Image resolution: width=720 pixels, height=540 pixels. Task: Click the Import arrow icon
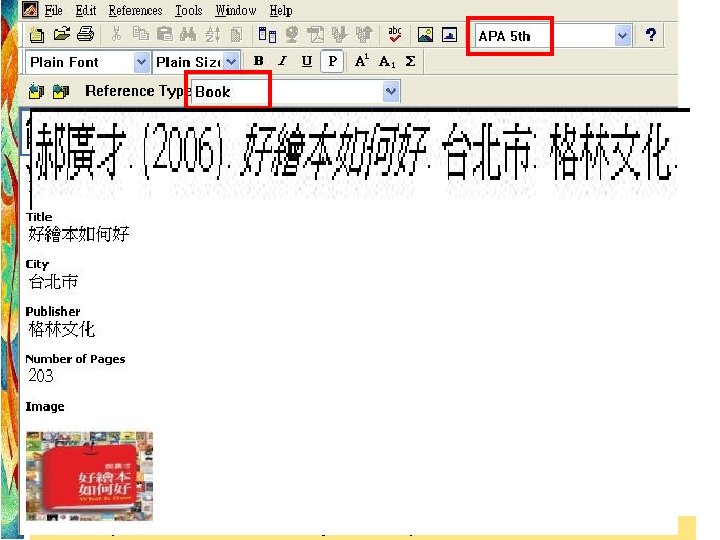tap(339, 34)
